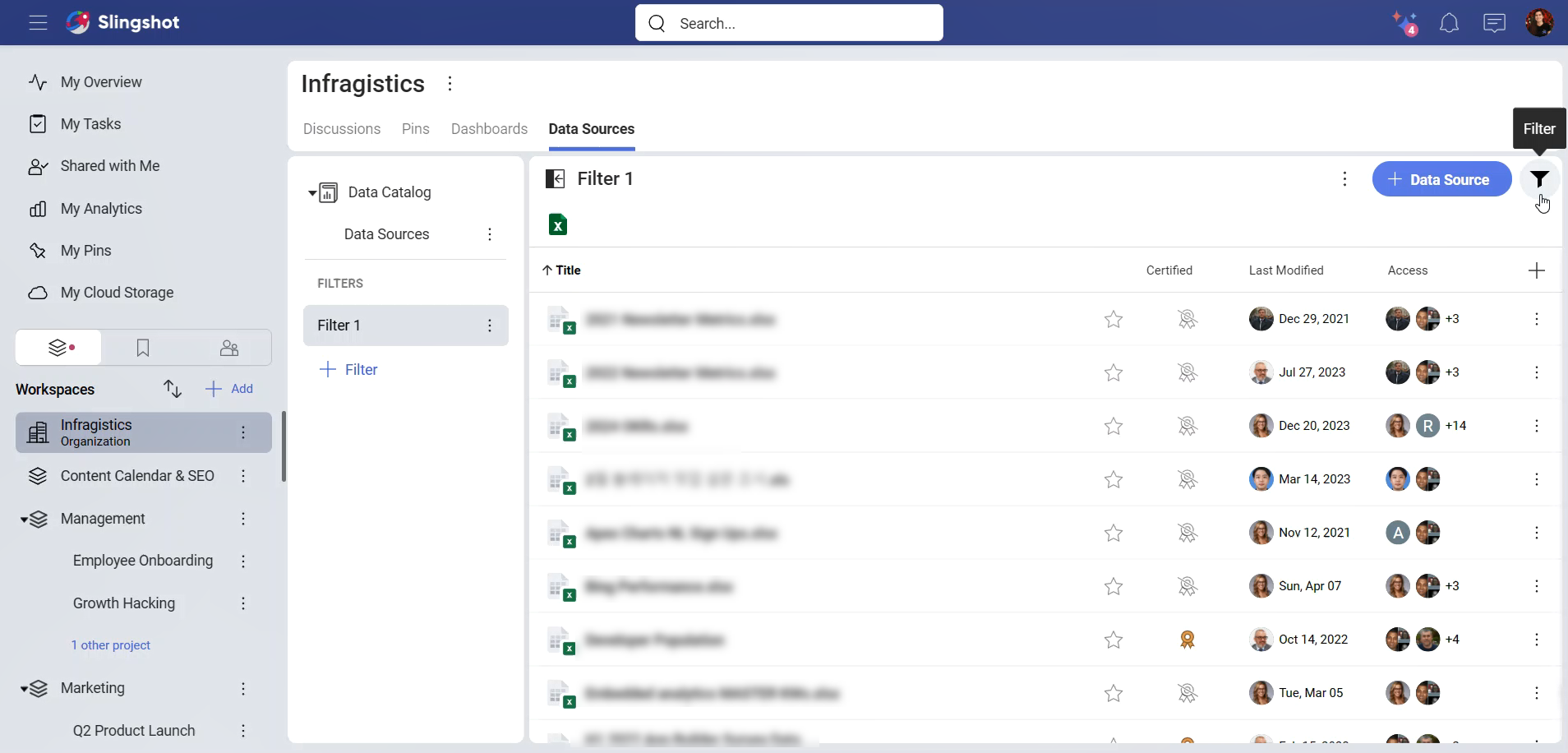
Task: Collapse the Management workspace
Action: 25,520
